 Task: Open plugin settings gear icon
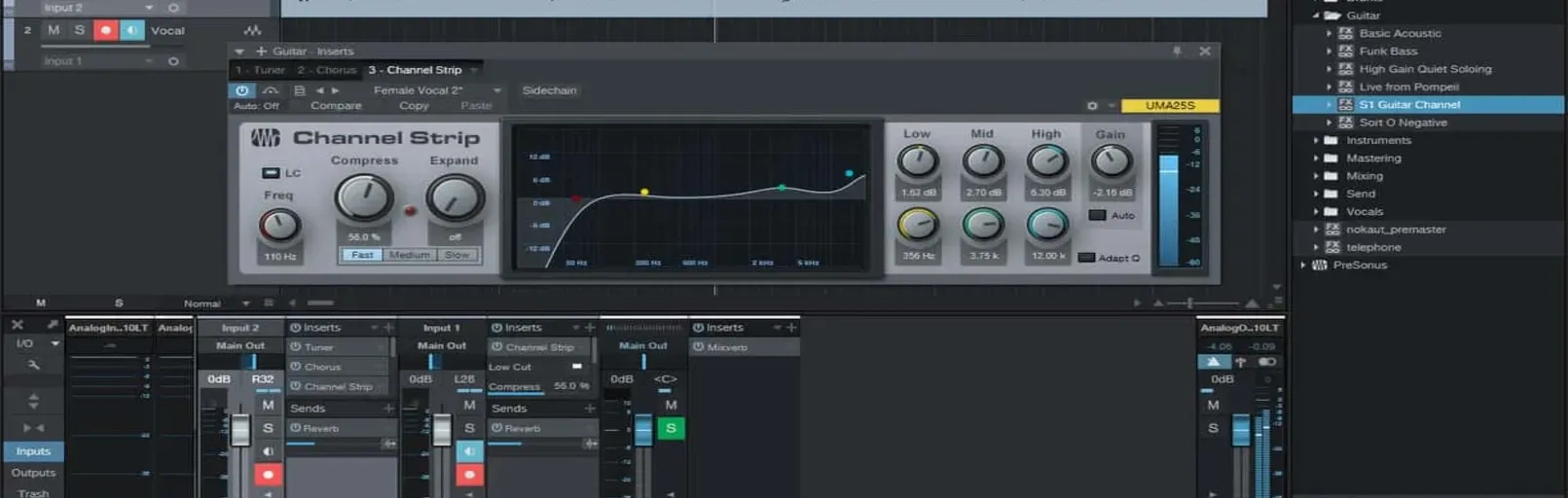coord(1092,106)
